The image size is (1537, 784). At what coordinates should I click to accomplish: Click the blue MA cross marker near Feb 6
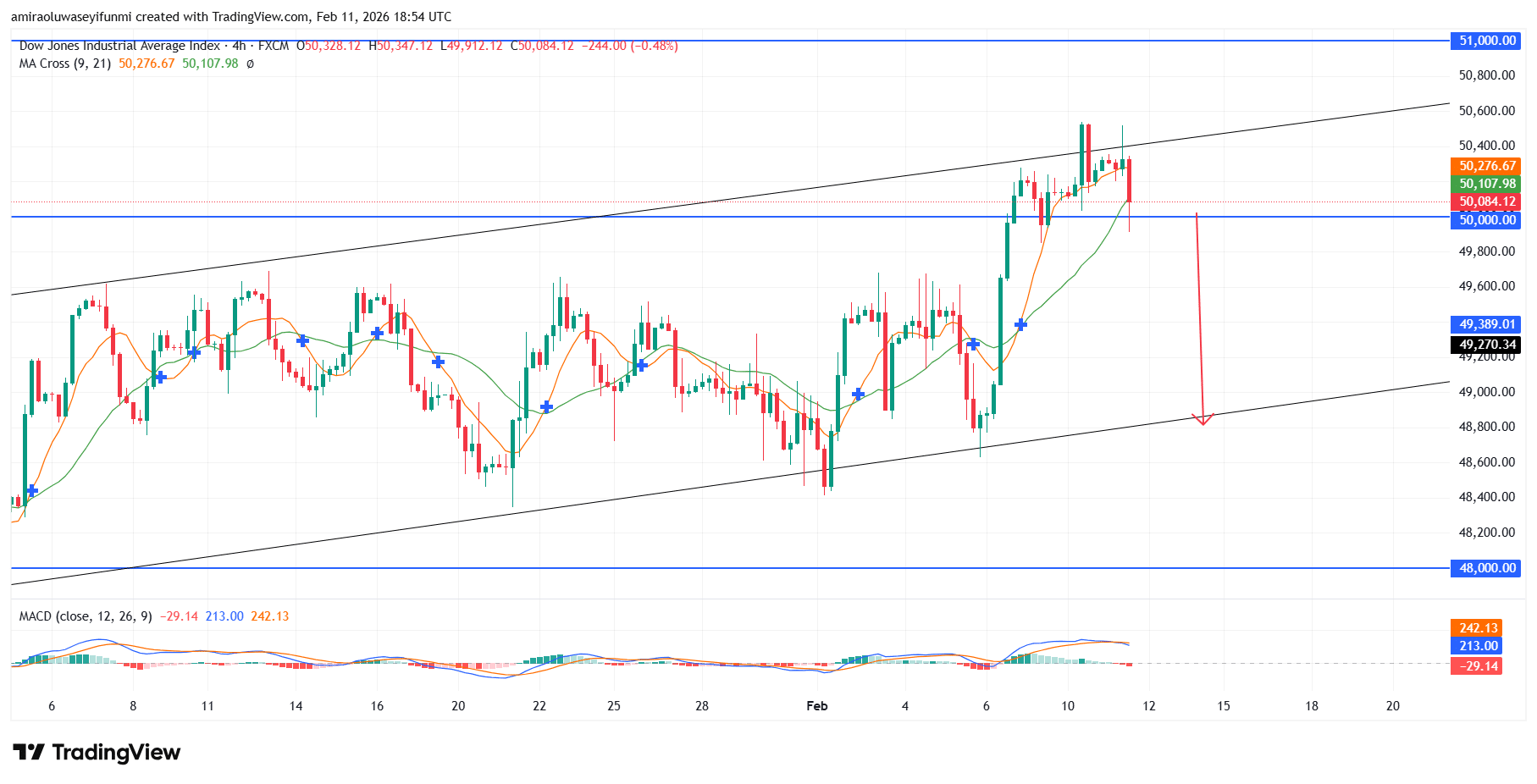(x=972, y=344)
